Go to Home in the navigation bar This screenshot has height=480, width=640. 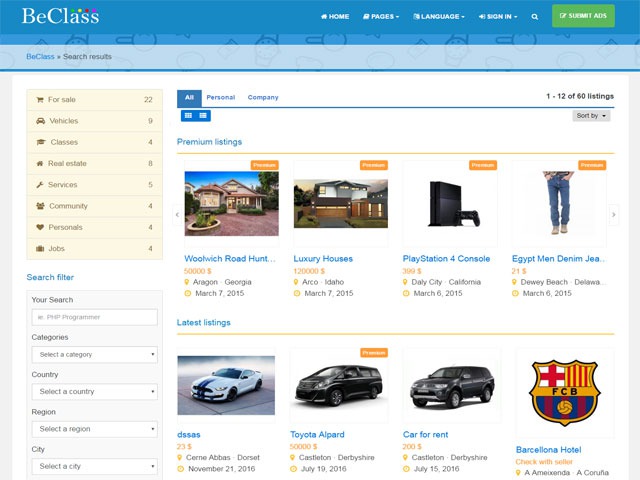click(335, 16)
